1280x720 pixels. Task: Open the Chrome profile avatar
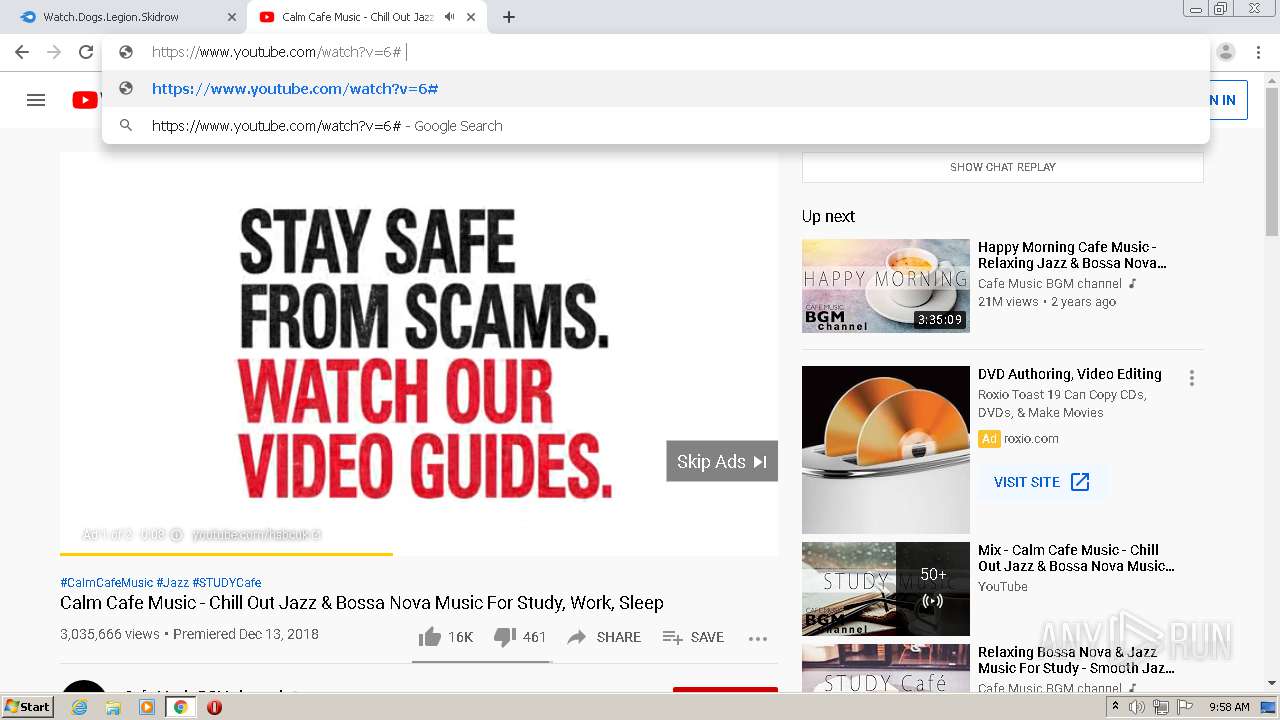click(x=1226, y=52)
